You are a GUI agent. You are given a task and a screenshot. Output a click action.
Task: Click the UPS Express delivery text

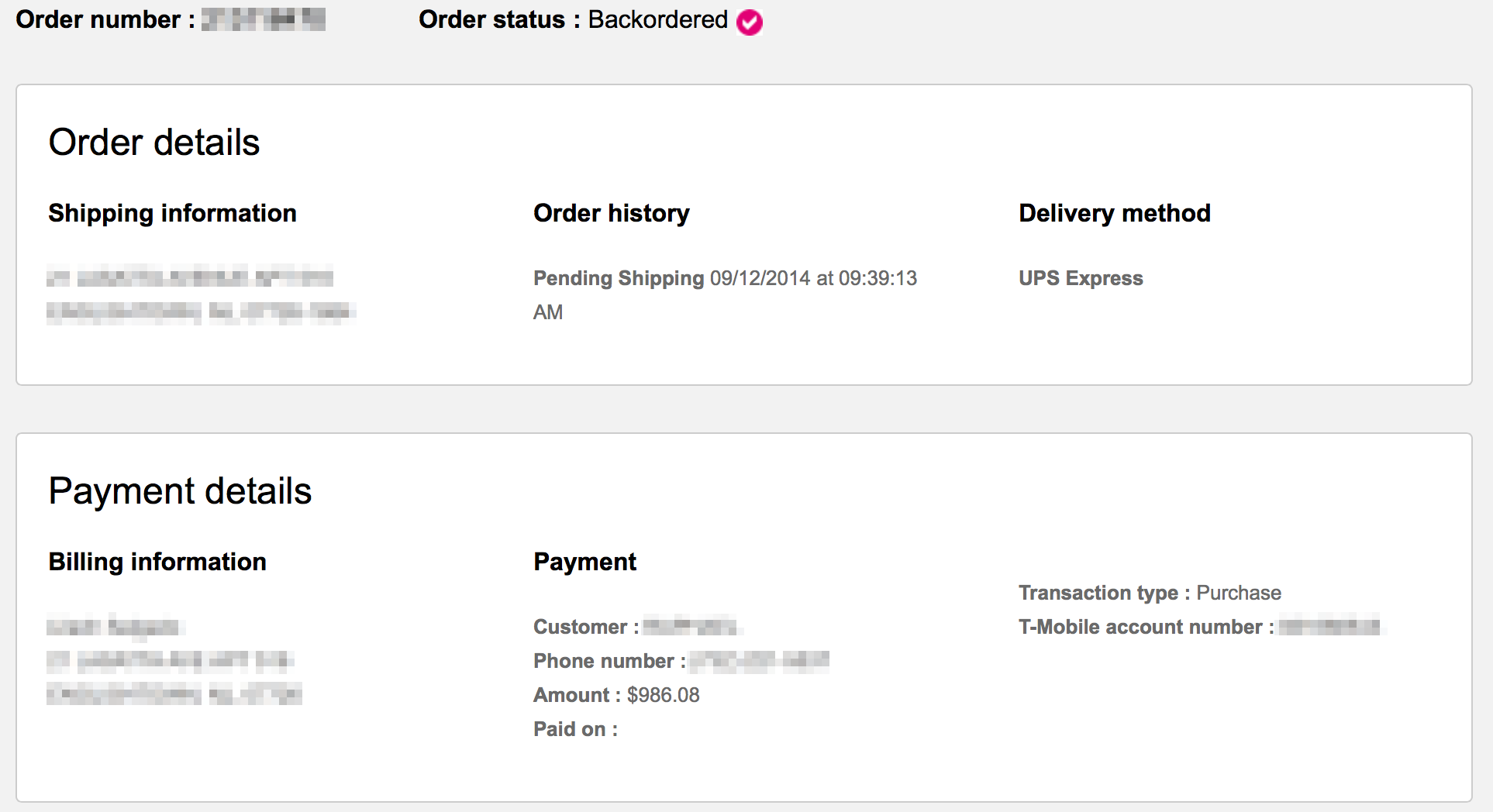tap(1081, 278)
